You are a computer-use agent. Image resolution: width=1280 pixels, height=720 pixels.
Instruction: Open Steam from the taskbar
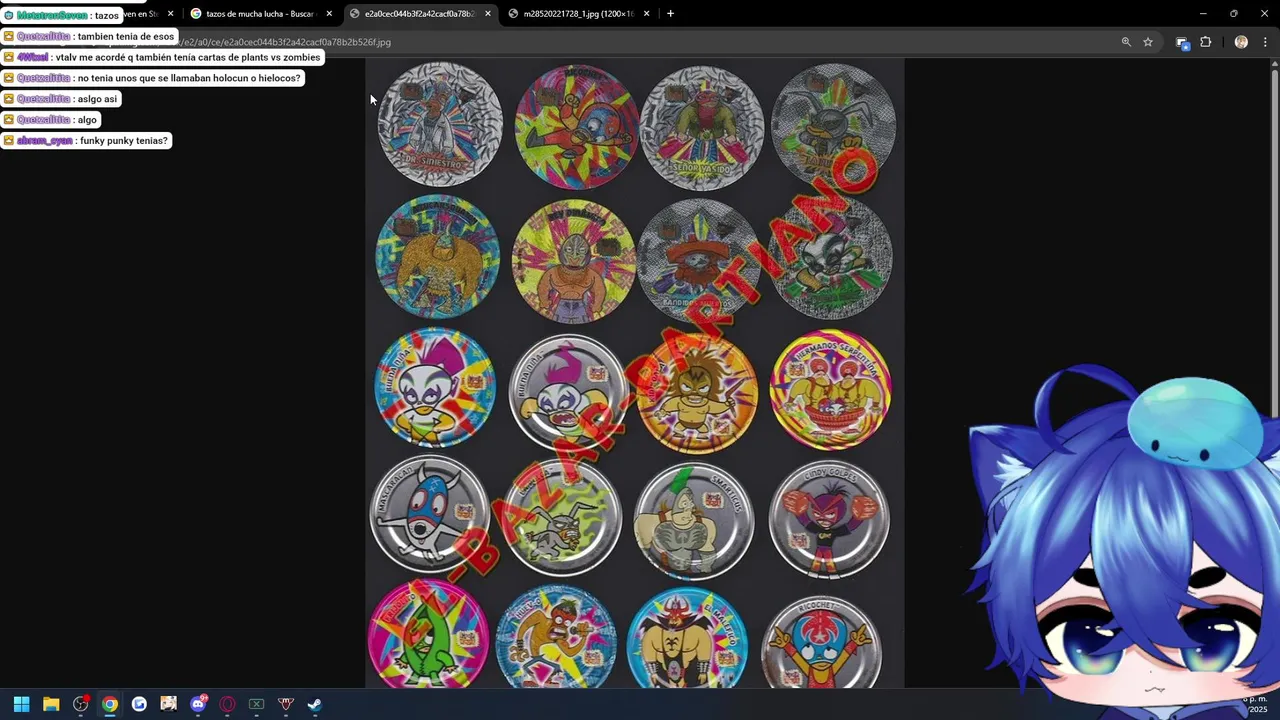click(x=314, y=704)
